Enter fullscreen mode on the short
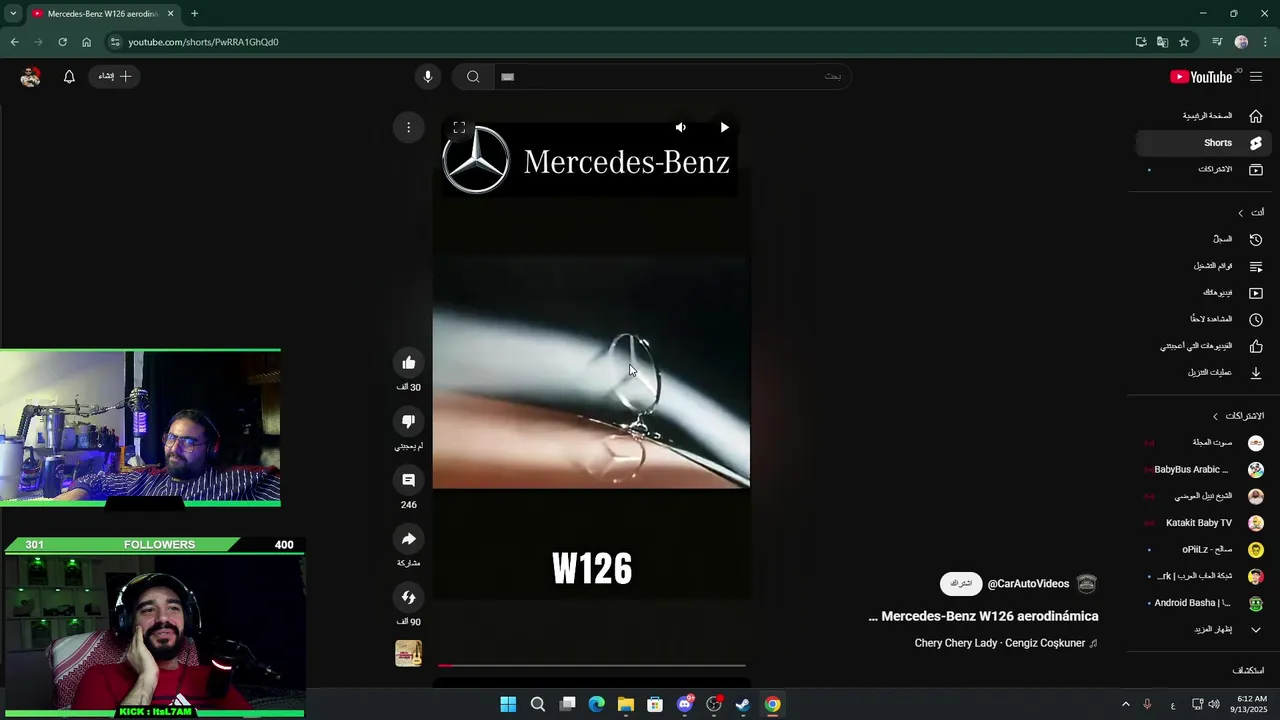Viewport: 1280px width, 720px height. pyautogui.click(x=459, y=127)
